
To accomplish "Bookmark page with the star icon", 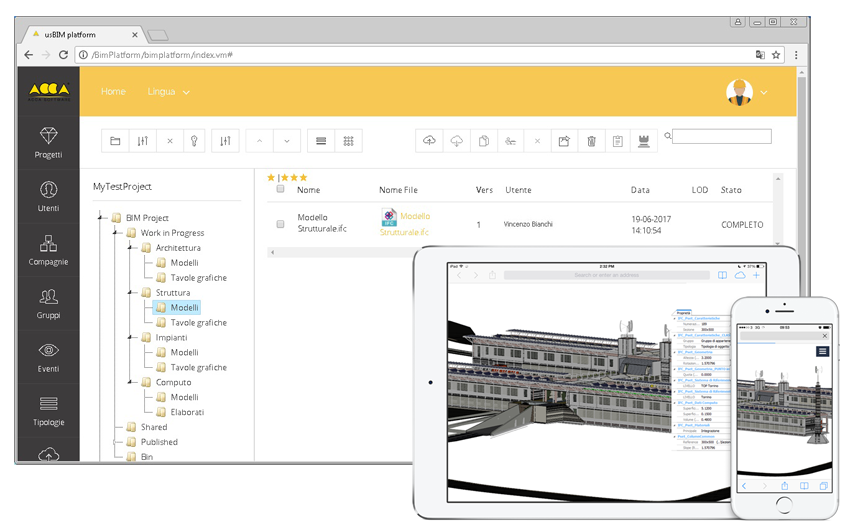I will pyautogui.click(x=776, y=55).
